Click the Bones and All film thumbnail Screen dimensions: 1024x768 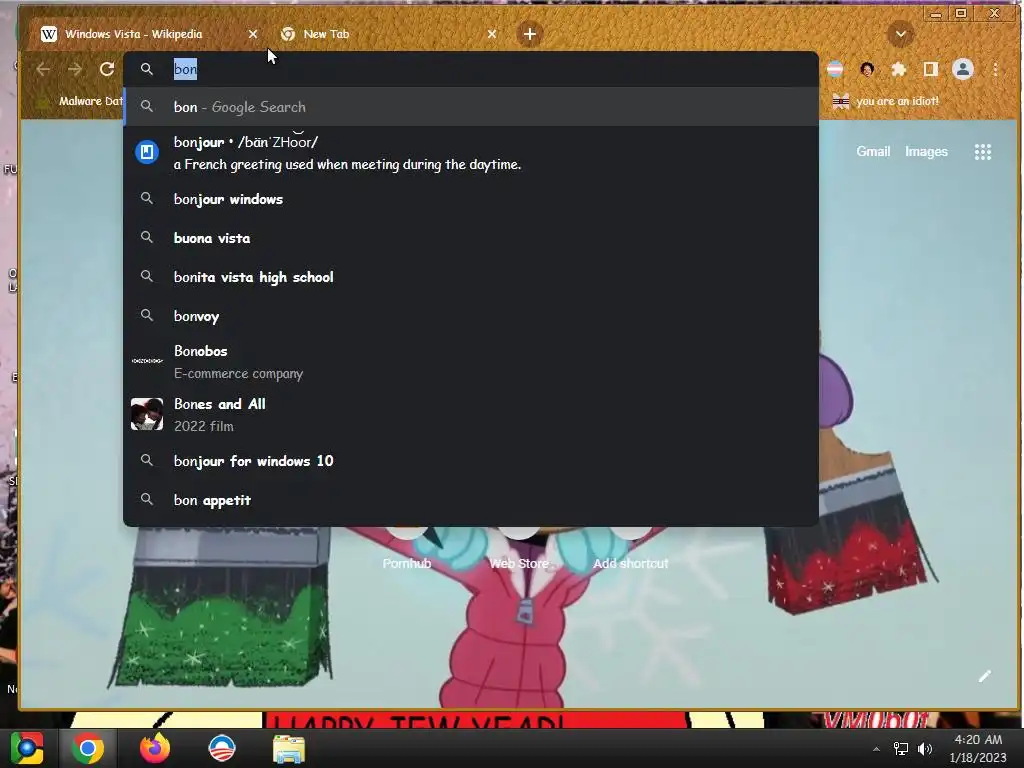point(147,414)
